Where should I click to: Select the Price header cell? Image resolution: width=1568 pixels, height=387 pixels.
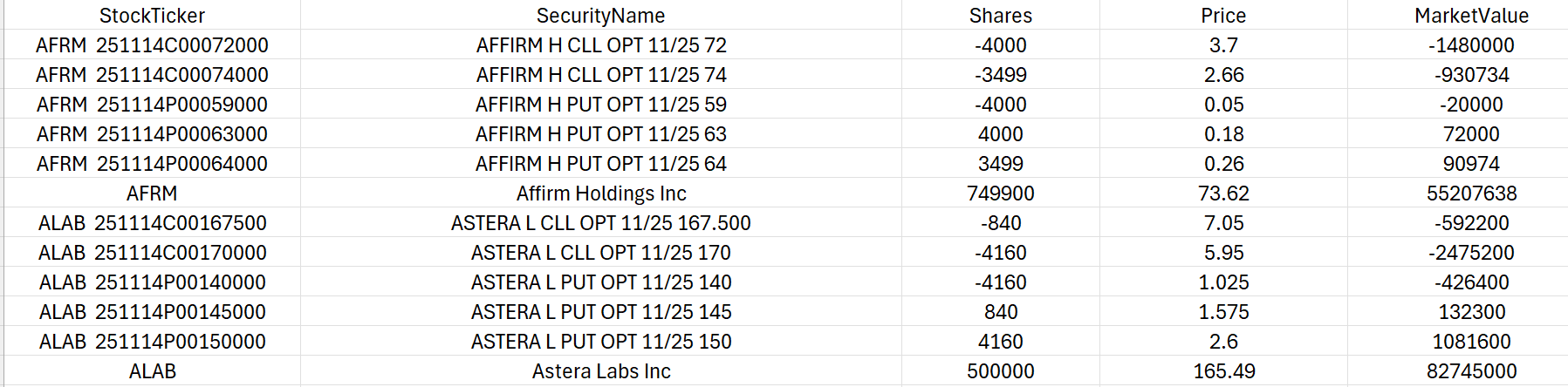1223,16
